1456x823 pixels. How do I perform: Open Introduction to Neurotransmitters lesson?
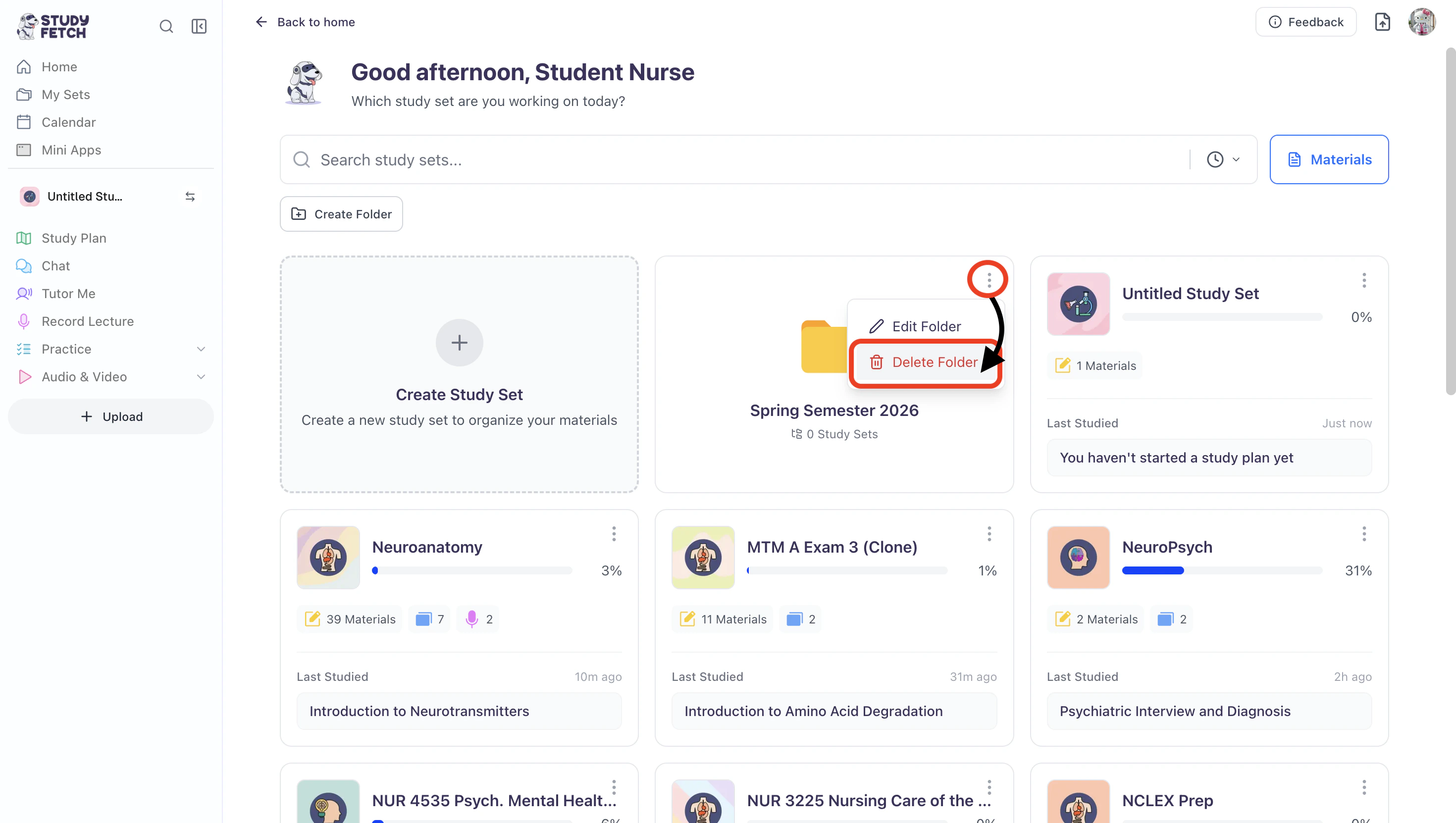[460, 711]
